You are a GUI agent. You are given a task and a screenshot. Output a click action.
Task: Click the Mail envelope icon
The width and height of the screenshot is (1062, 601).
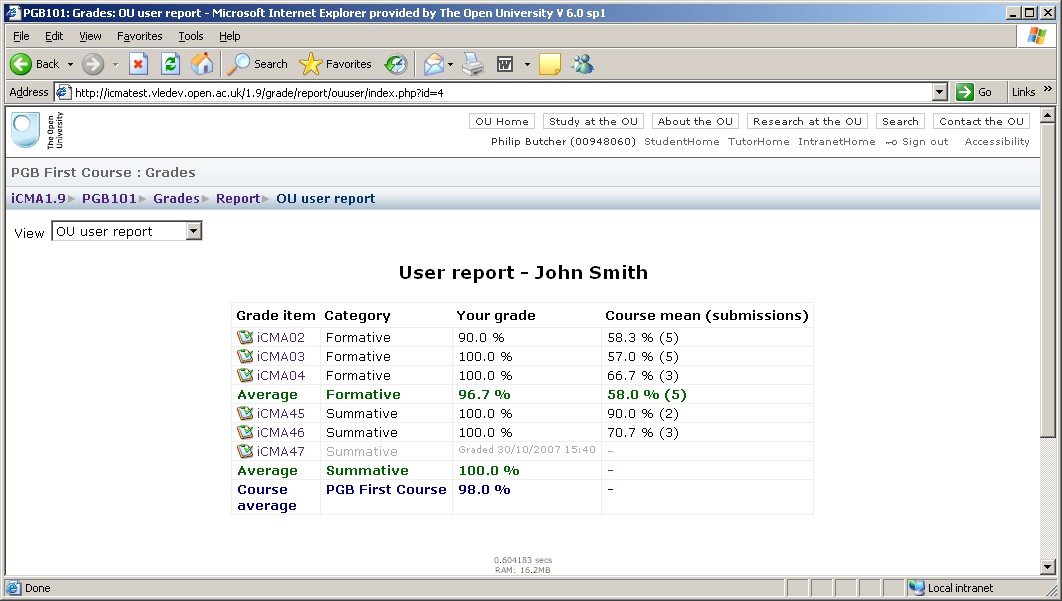433,64
